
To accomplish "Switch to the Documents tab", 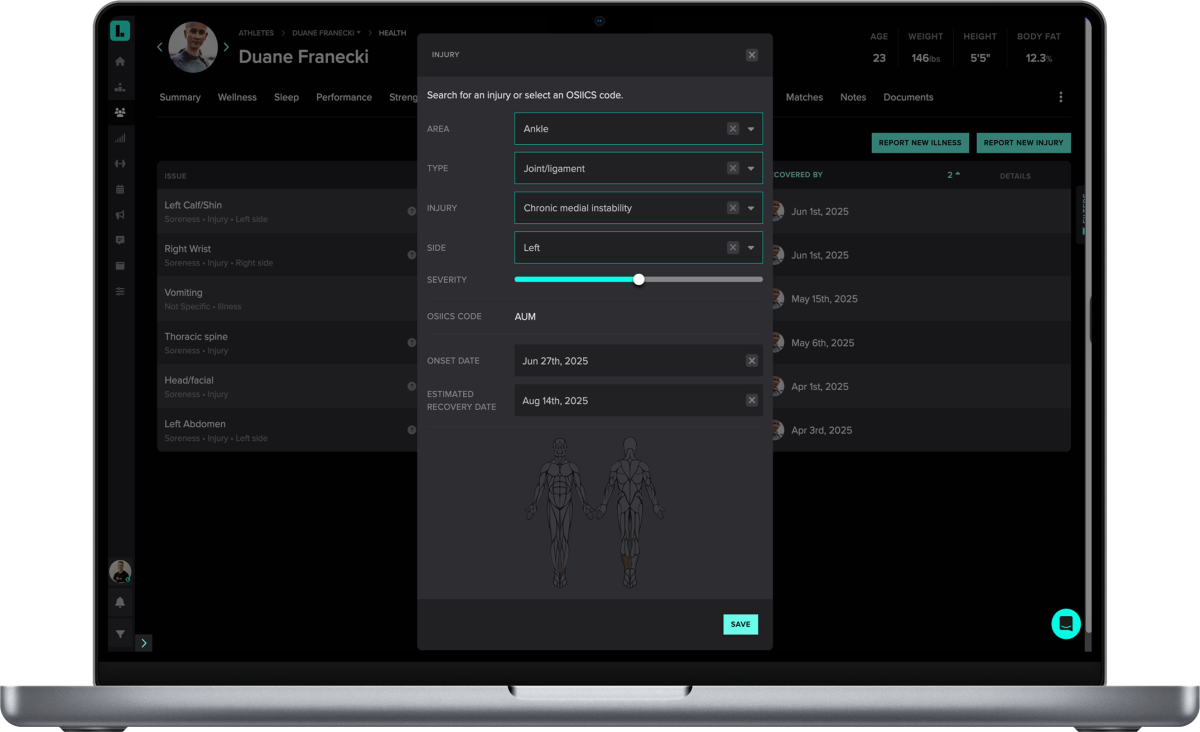I will [908, 97].
